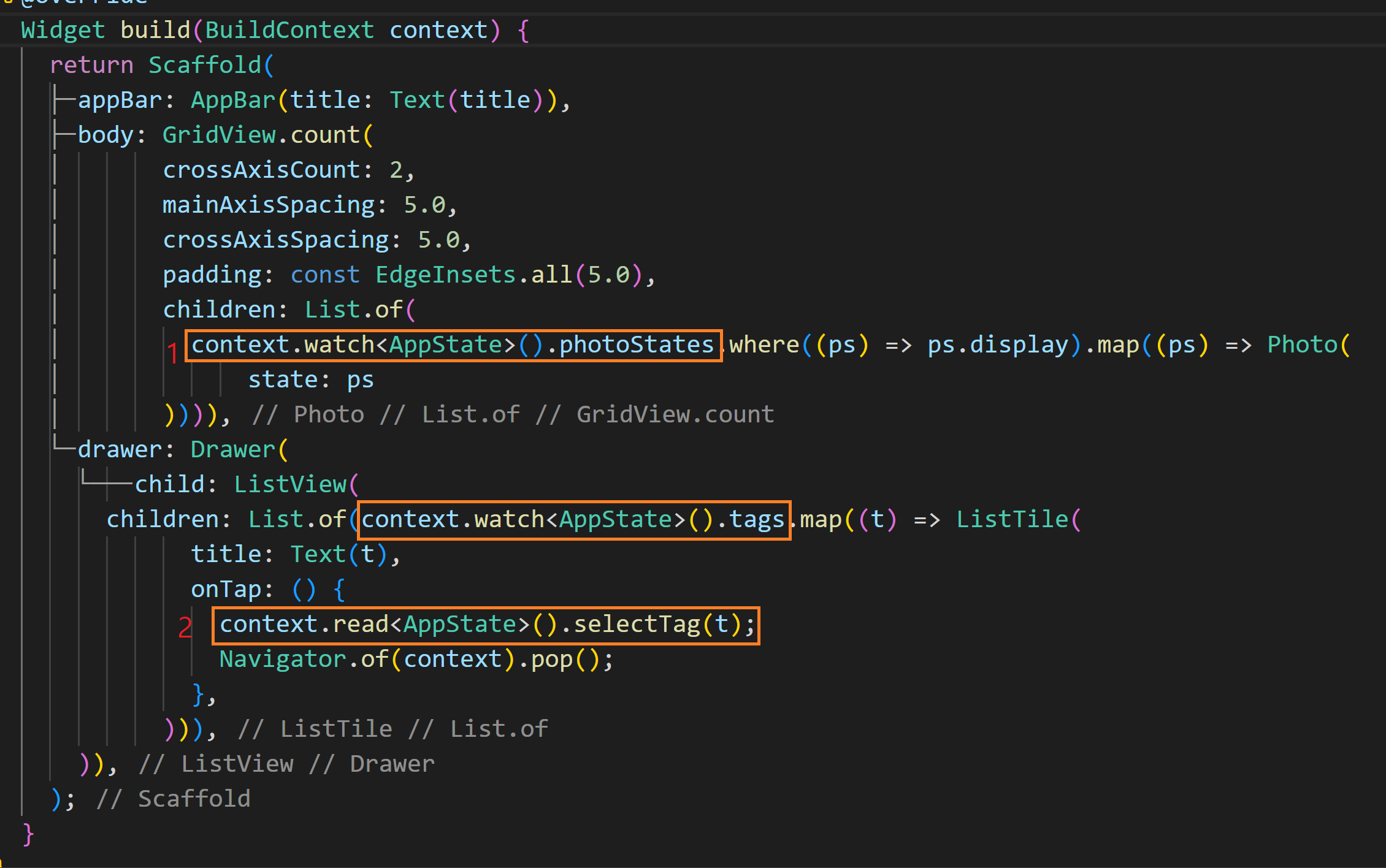1386x868 pixels.
Task: Click the crossAxisCount parameter name
Action: [x=261, y=170]
